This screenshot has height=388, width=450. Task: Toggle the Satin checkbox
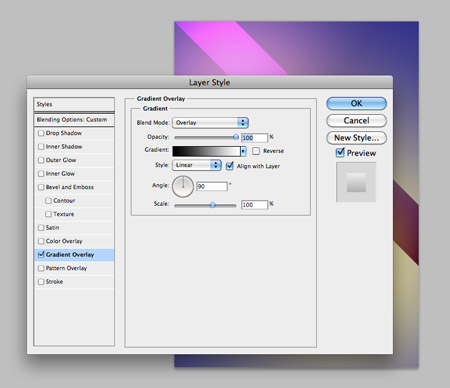click(41, 228)
